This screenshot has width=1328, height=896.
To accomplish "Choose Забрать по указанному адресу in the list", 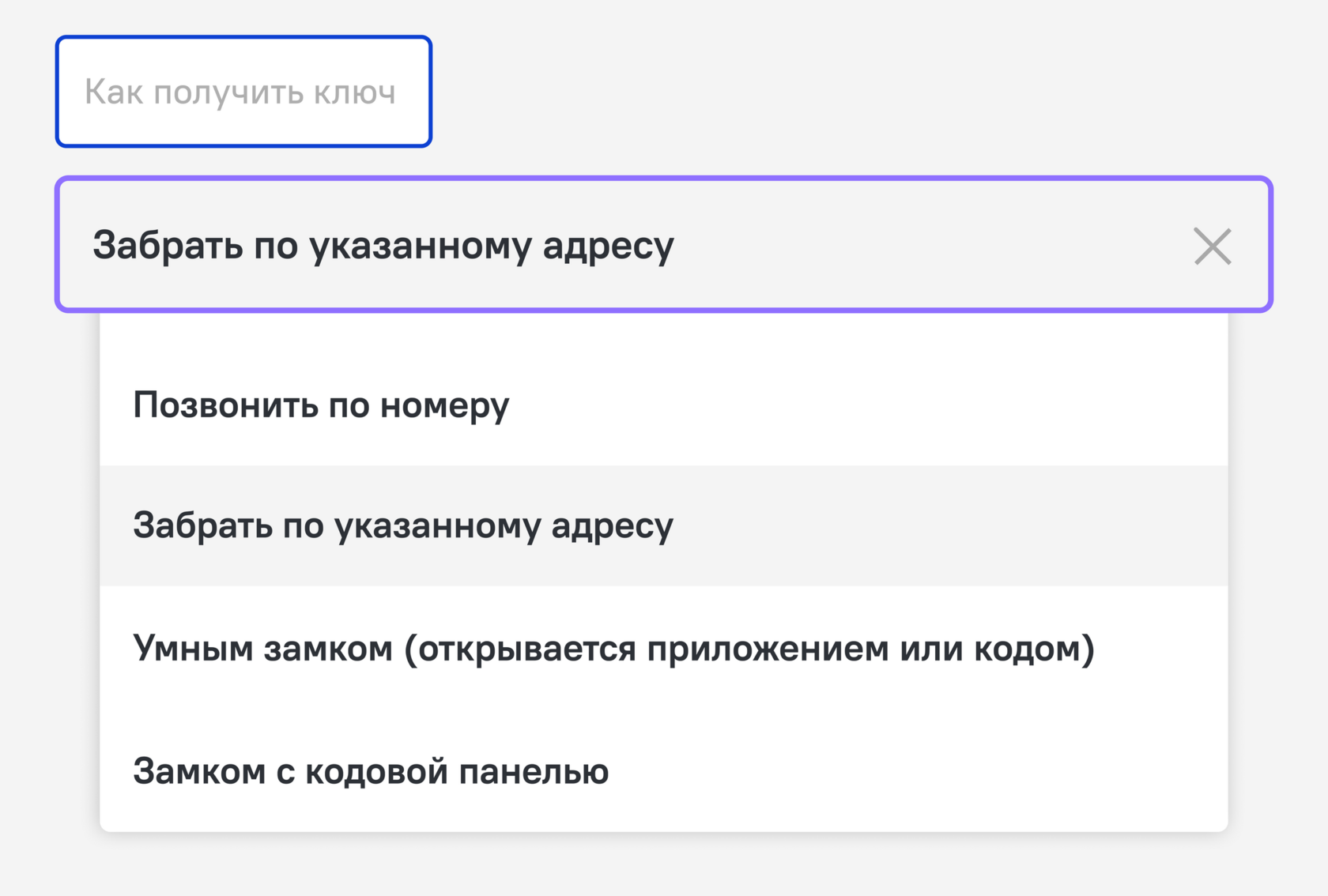I will click(664, 525).
